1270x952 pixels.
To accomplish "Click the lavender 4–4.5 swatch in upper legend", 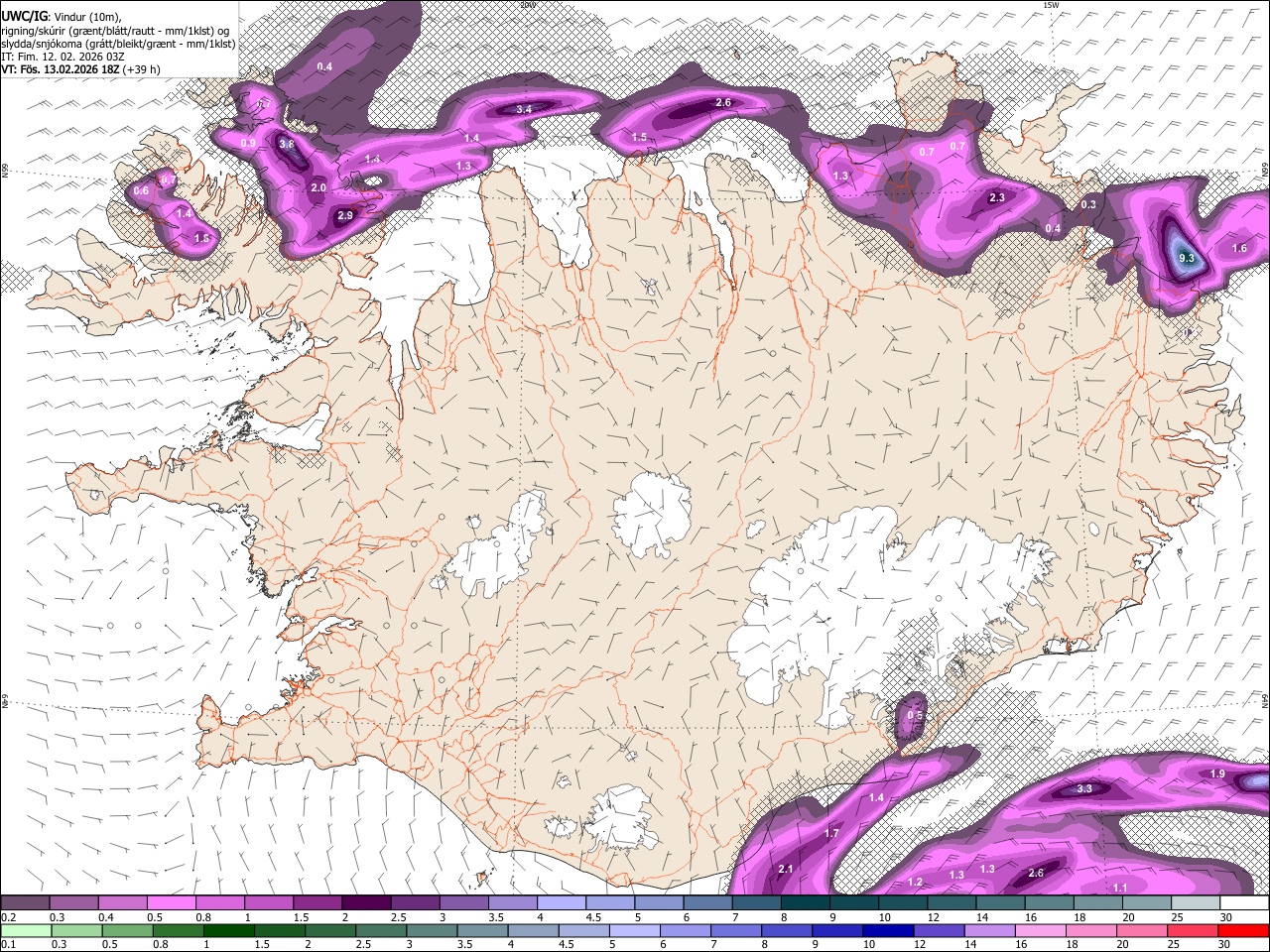I will click(x=561, y=903).
